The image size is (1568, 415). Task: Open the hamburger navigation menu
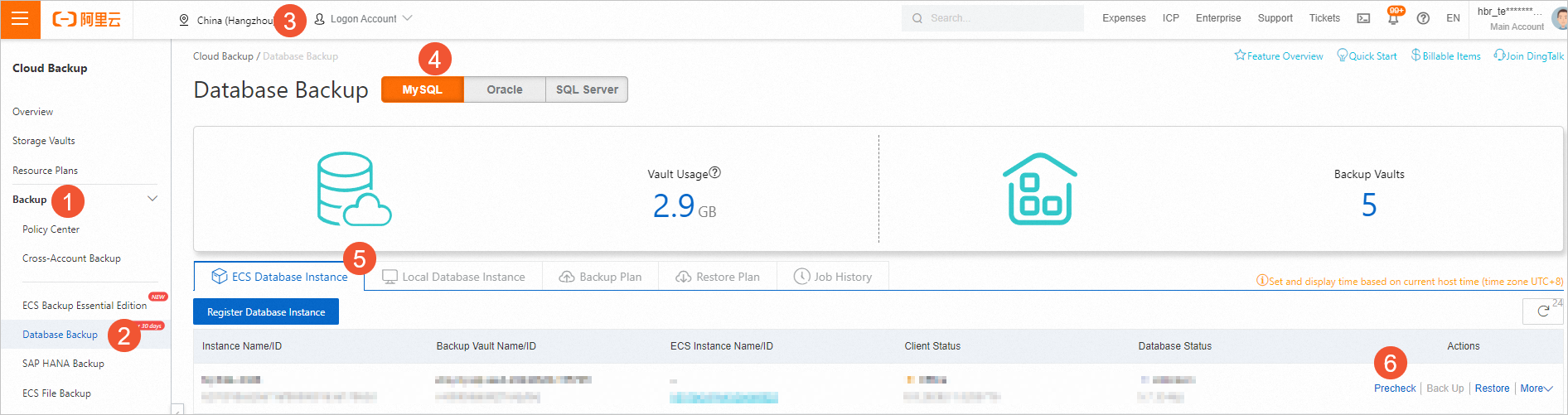[20, 19]
